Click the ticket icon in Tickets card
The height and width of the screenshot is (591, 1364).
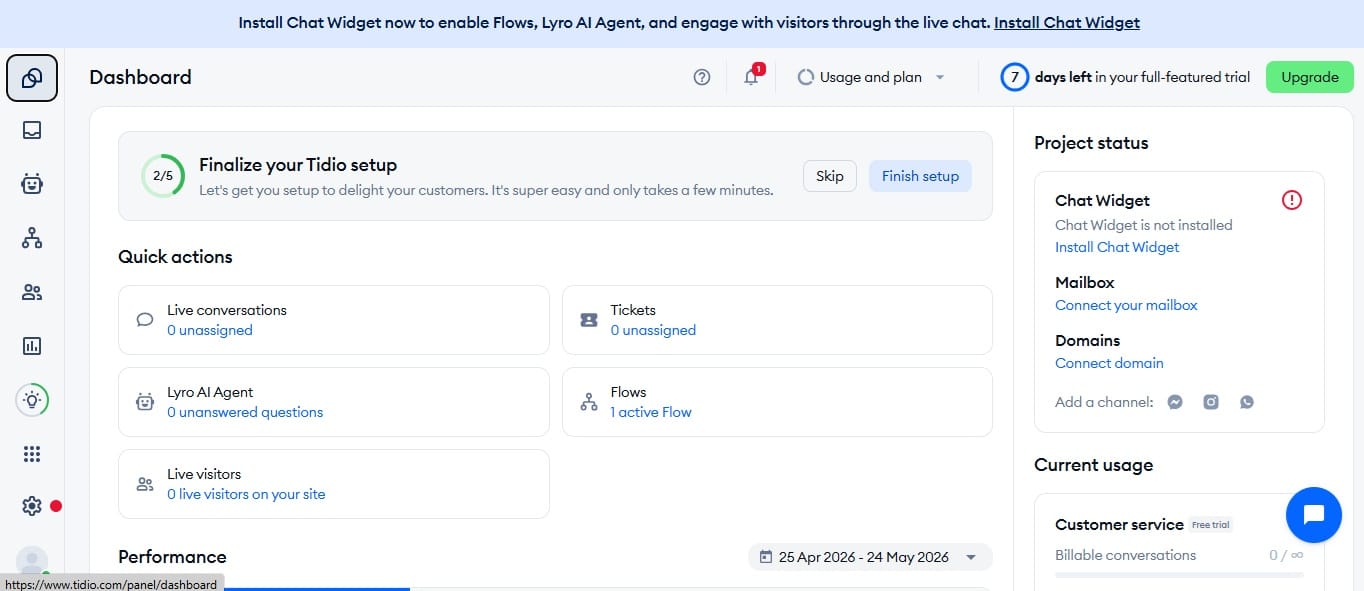pyautogui.click(x=589, y=320)
